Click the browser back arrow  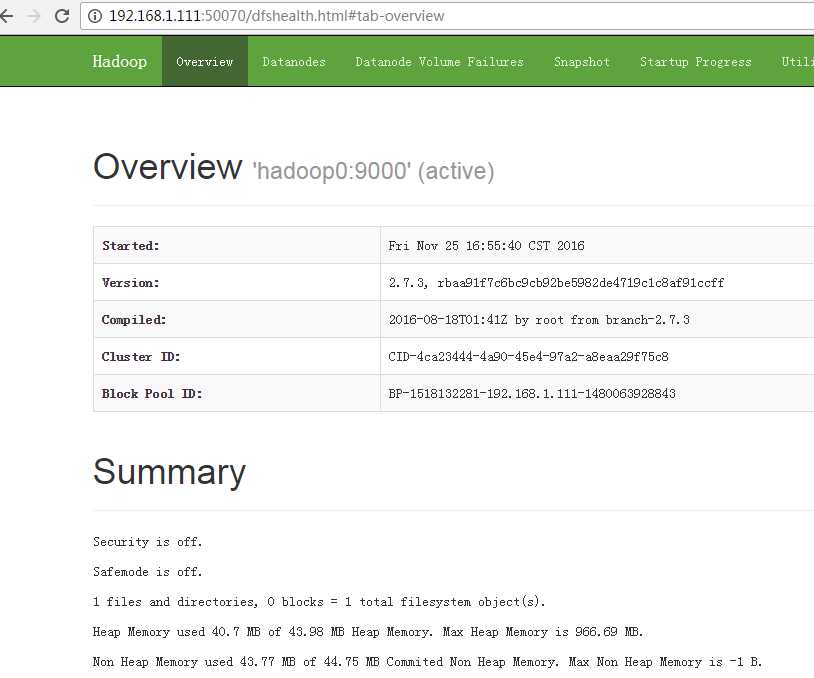pyautogui.click(x=6, y=16)
